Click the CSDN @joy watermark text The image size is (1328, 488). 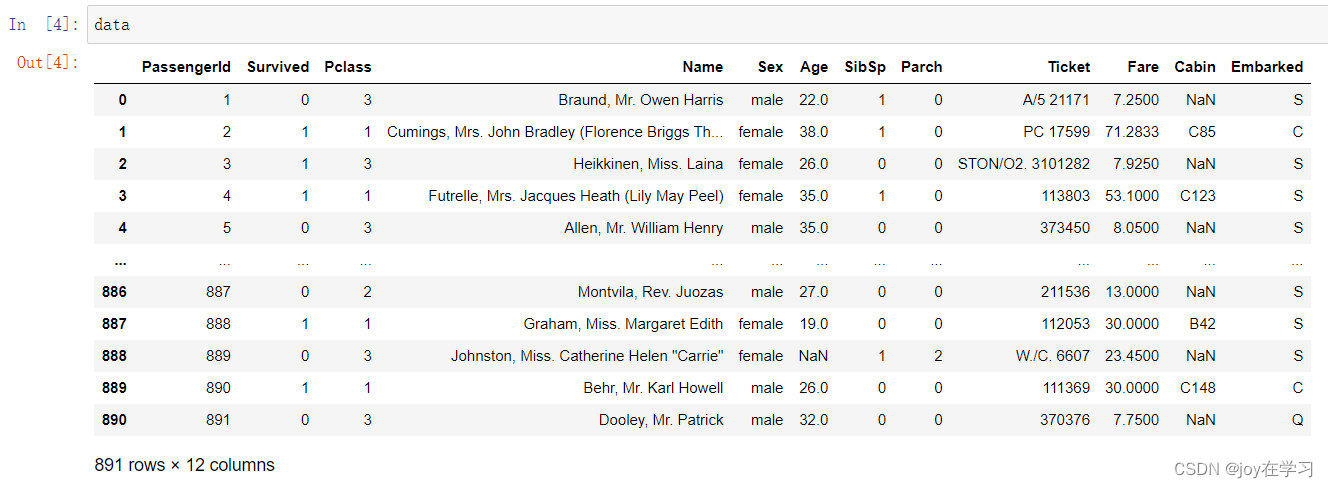[x=1243, y=469]
